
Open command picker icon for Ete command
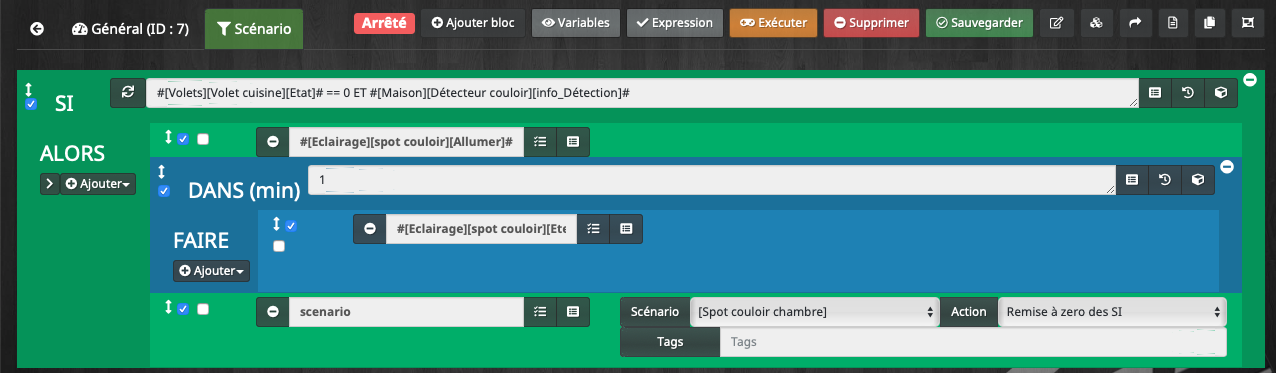pyautogui.click(x=626, y=229)
